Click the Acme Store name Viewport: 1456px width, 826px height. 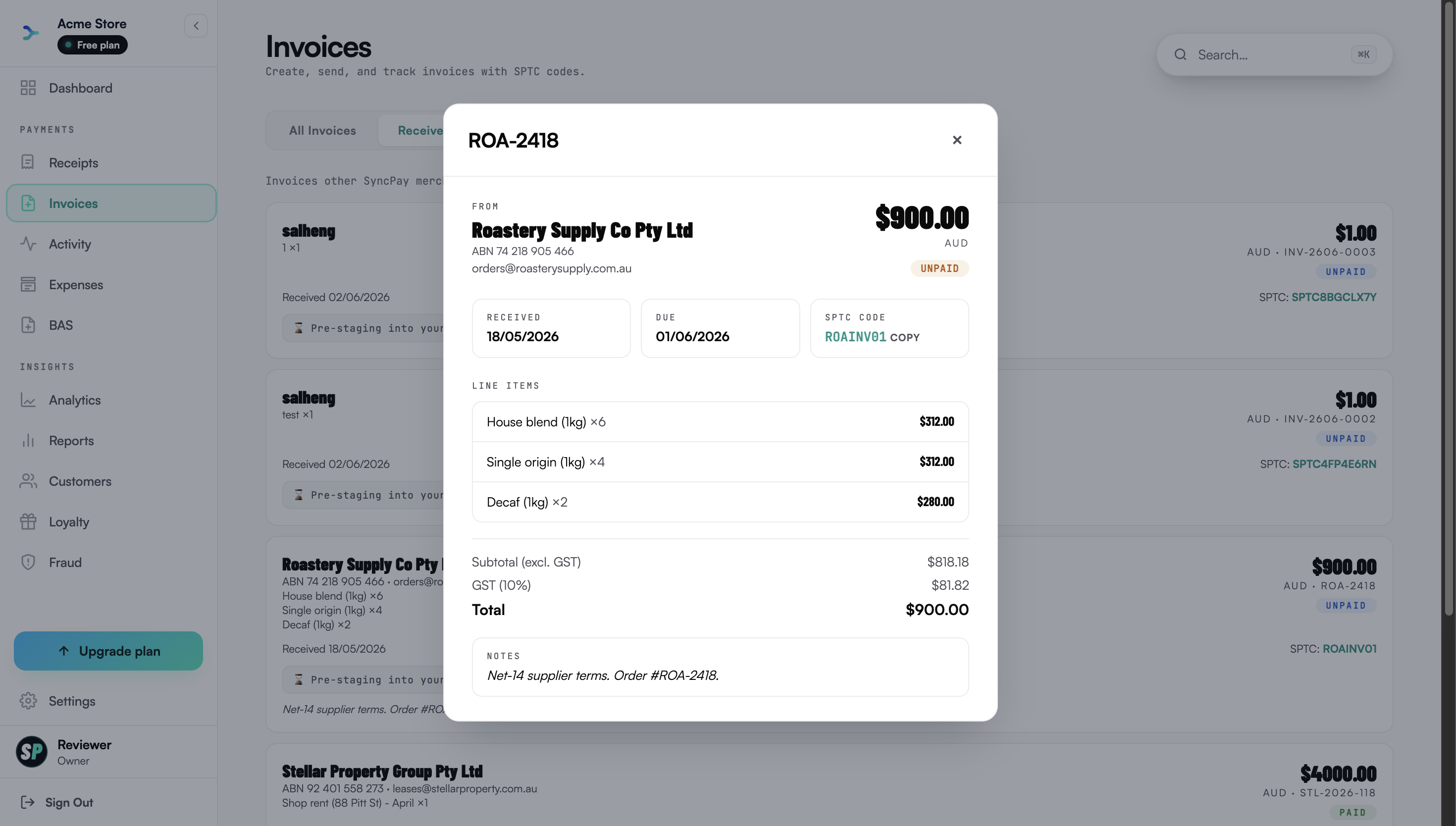[92, 24]
